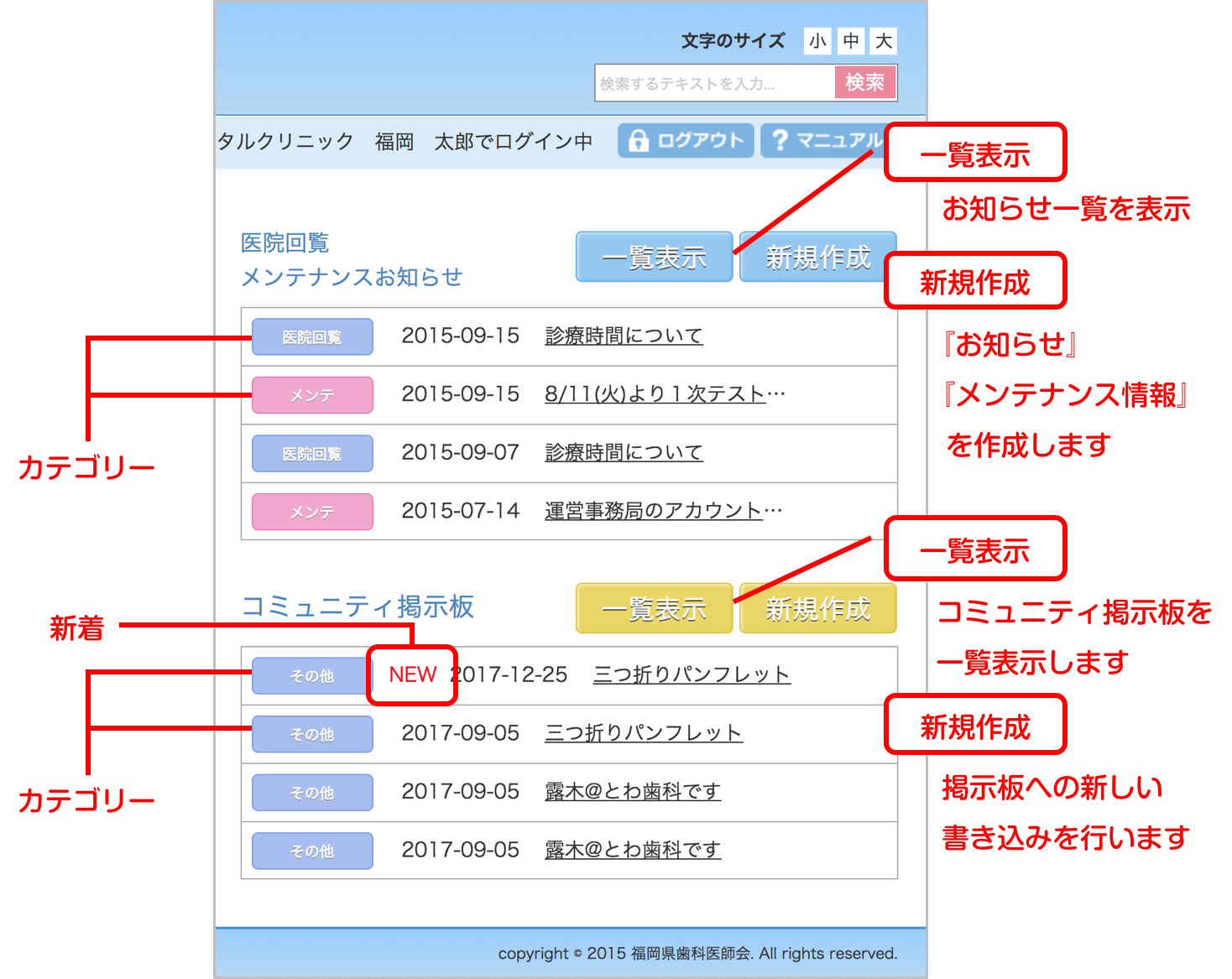Open the blue 一覧表示 list for notices

click(654, 257)
